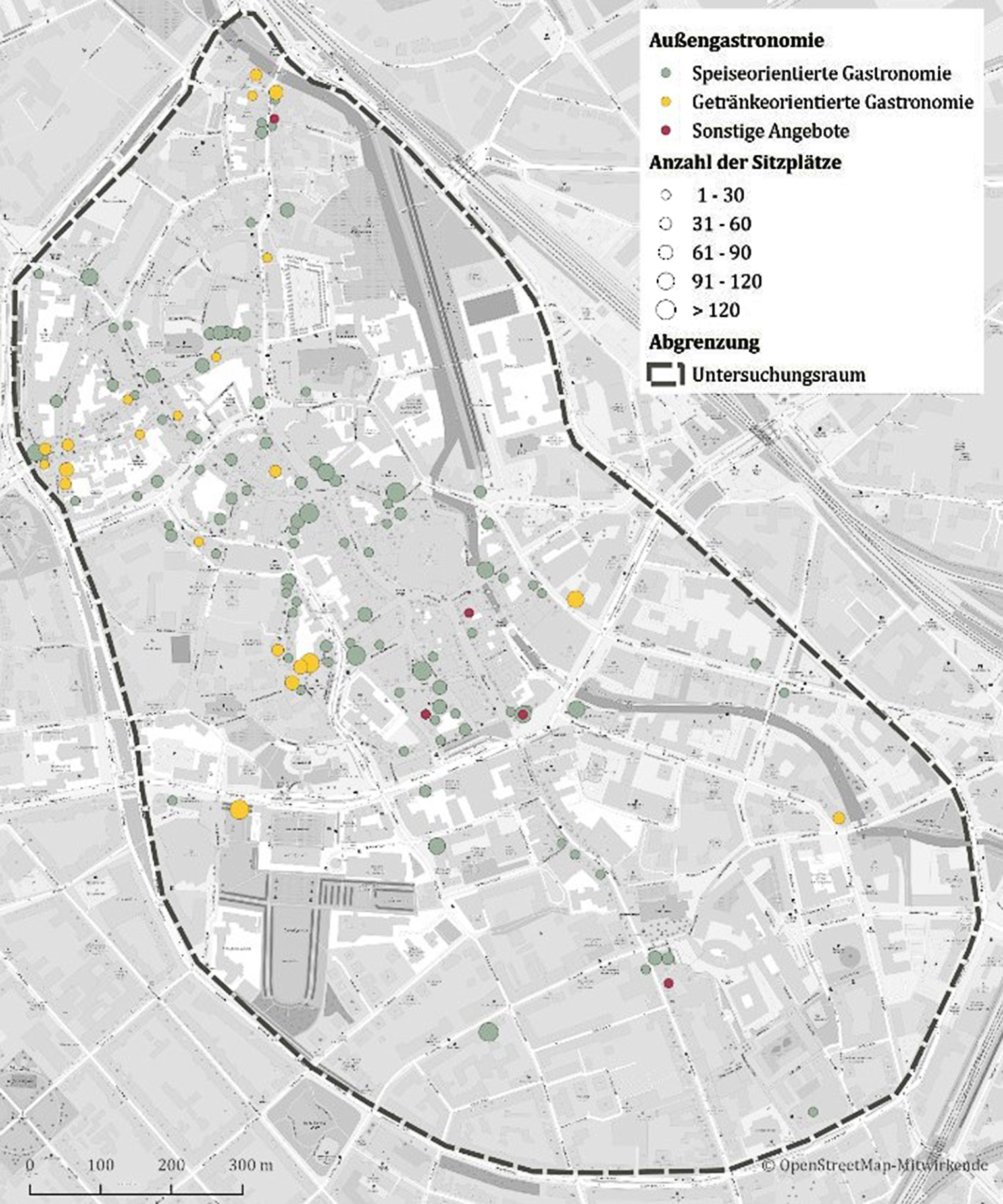Image resolution: width=1003 pixels, height=1204 pixels.
Task: Select the 91 - 120 seat size circle
Action: click(x=666, y=282)
